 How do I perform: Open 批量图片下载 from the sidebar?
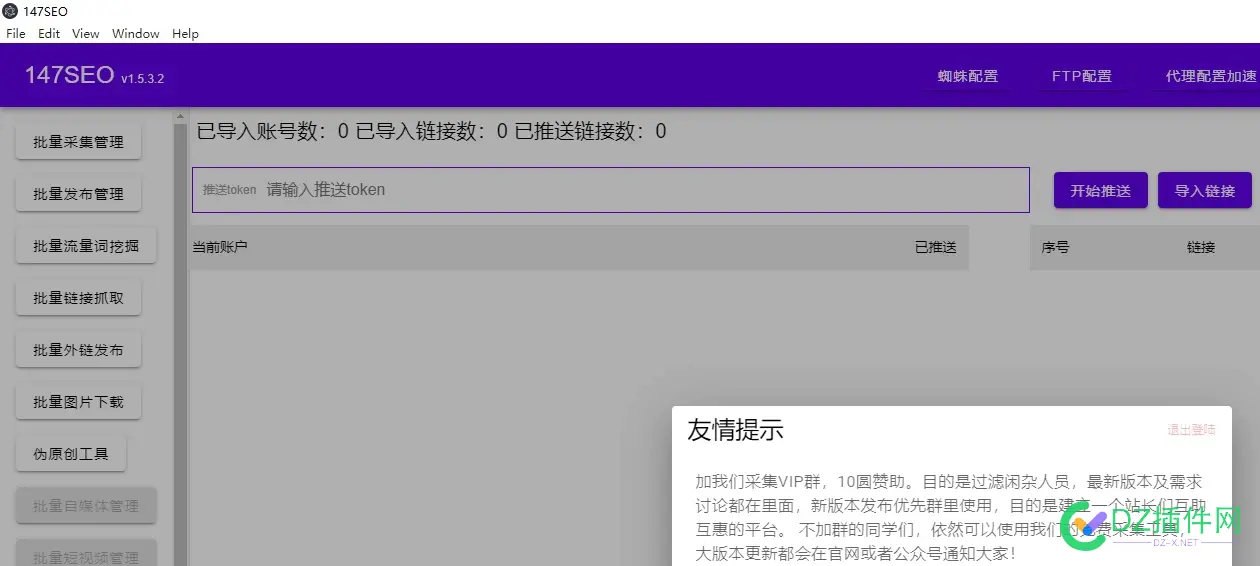(x=78, y=402)
